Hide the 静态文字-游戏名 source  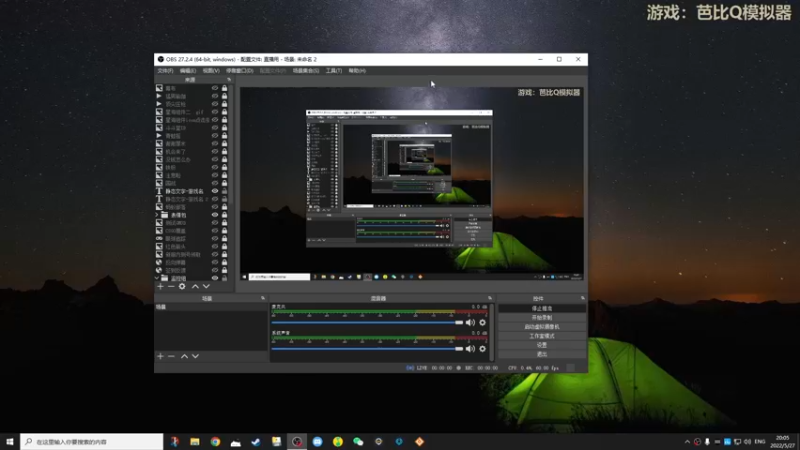[215, 191]
